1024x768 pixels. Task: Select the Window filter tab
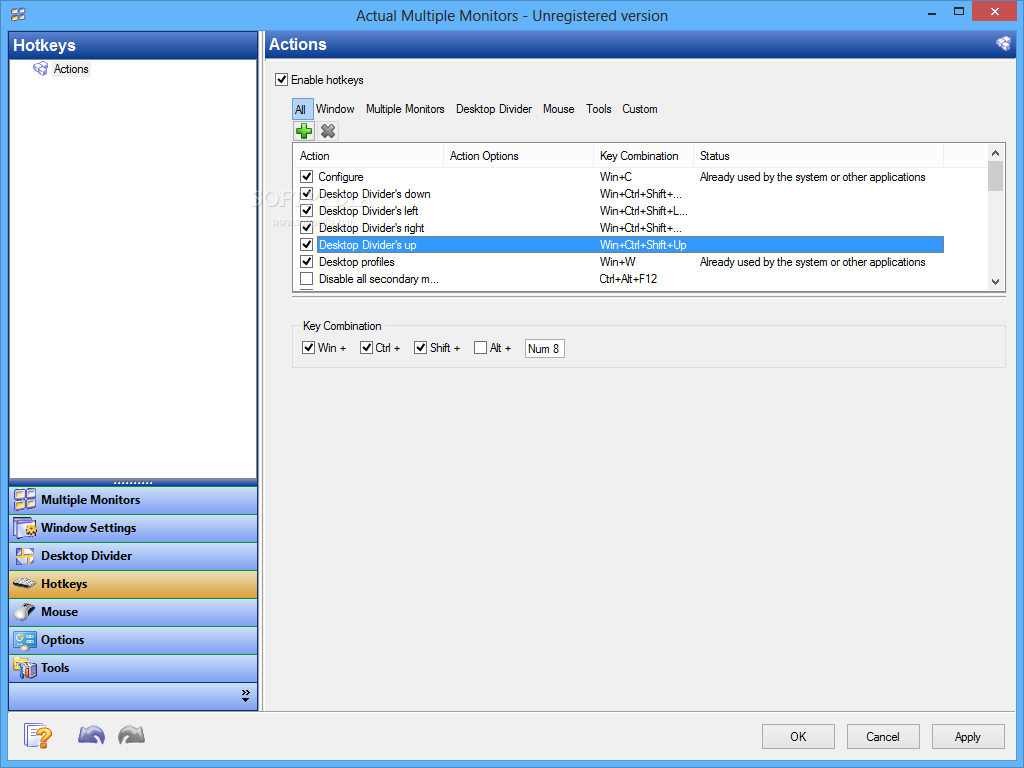pyautogui.click(x=335, y=109)
